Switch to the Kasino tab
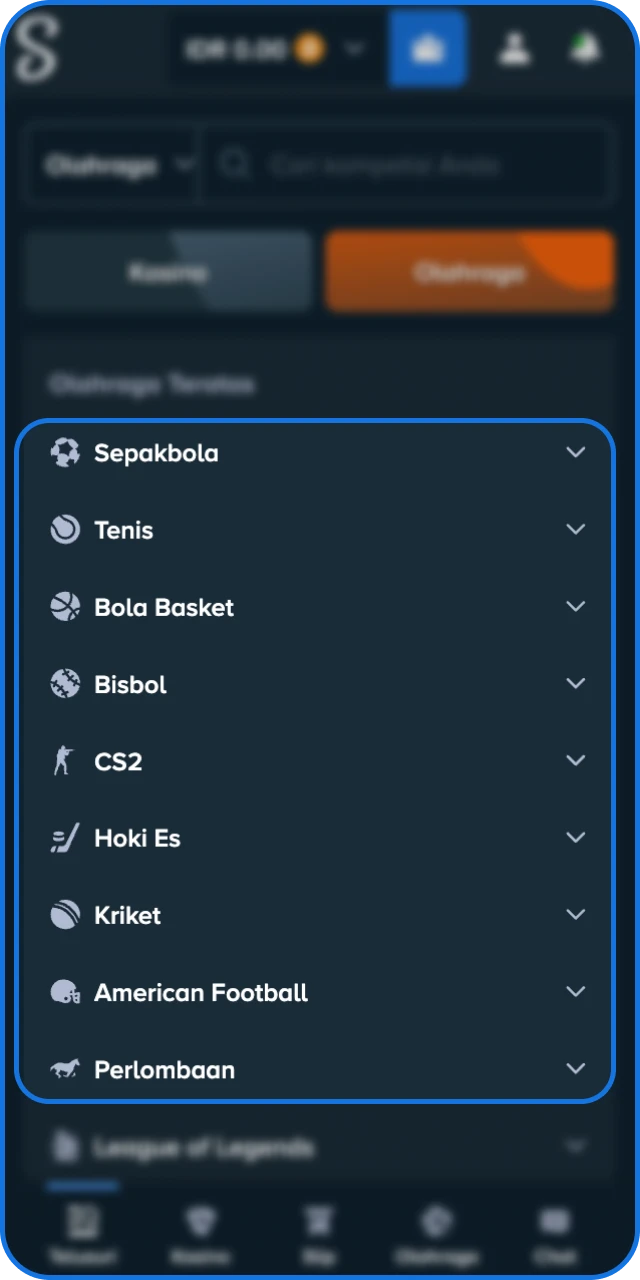The width and height of the screenshot is (640, 1280). 167,271
